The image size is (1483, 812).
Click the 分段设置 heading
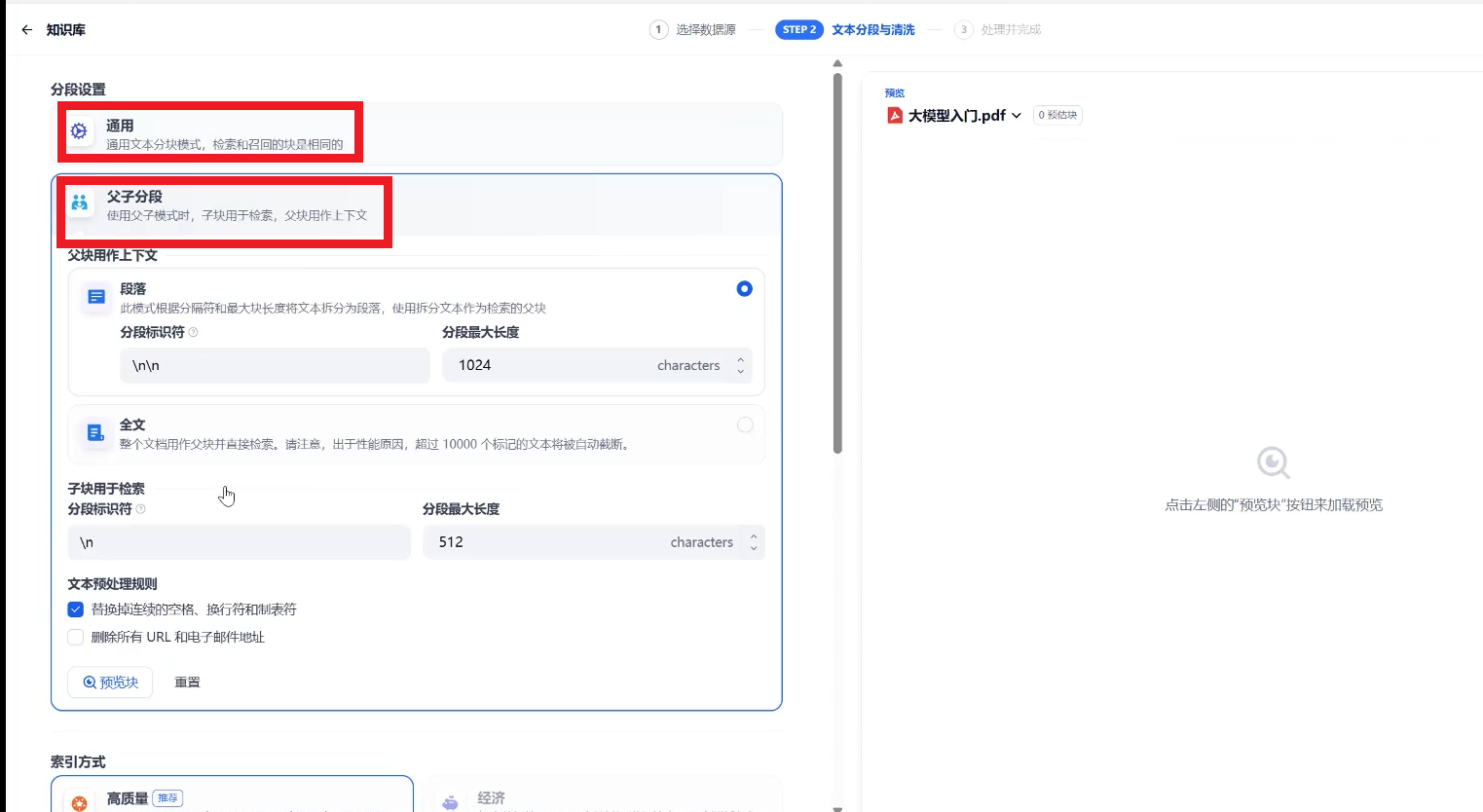click(78, 90)
